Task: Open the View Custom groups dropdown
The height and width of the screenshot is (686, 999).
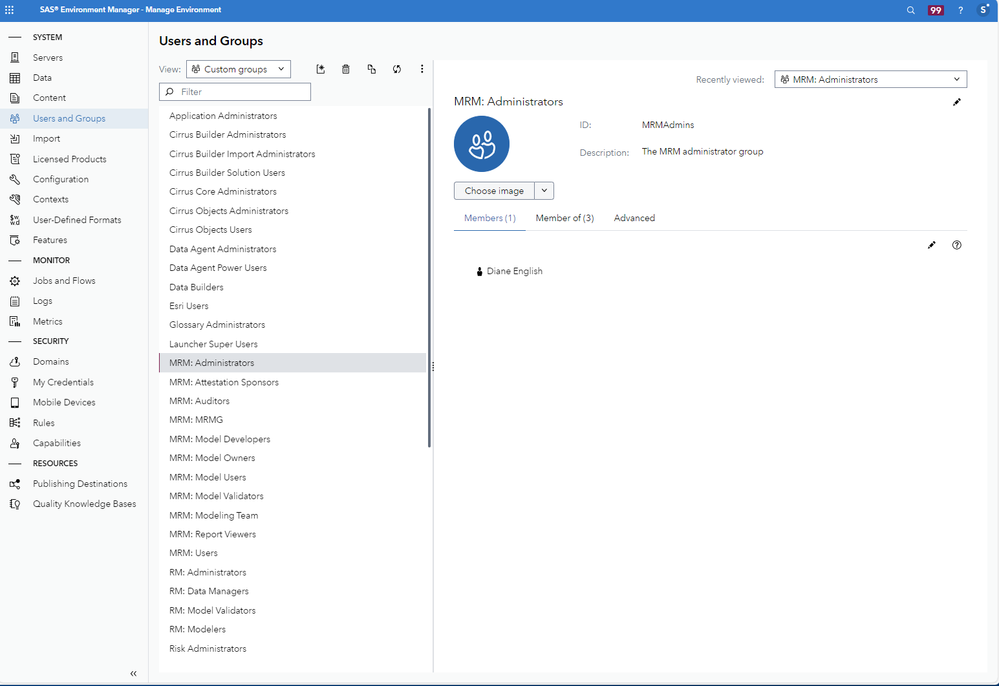Action: pos(238,69)
